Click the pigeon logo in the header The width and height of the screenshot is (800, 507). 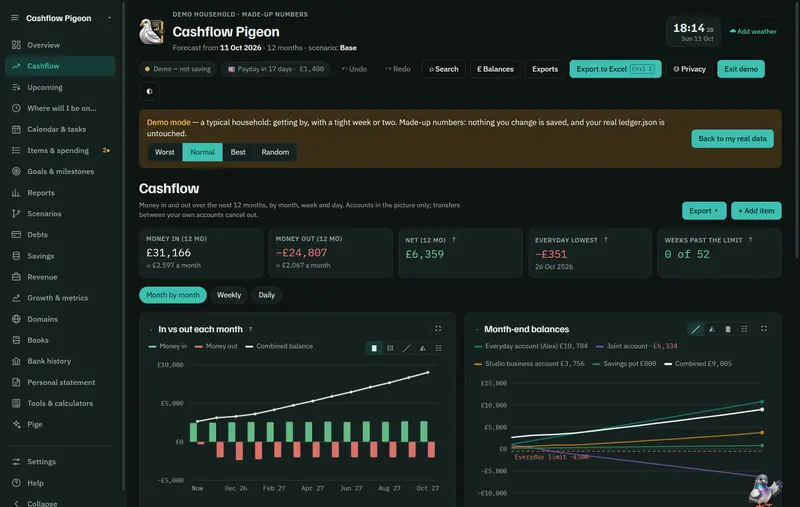pos(151,32)
